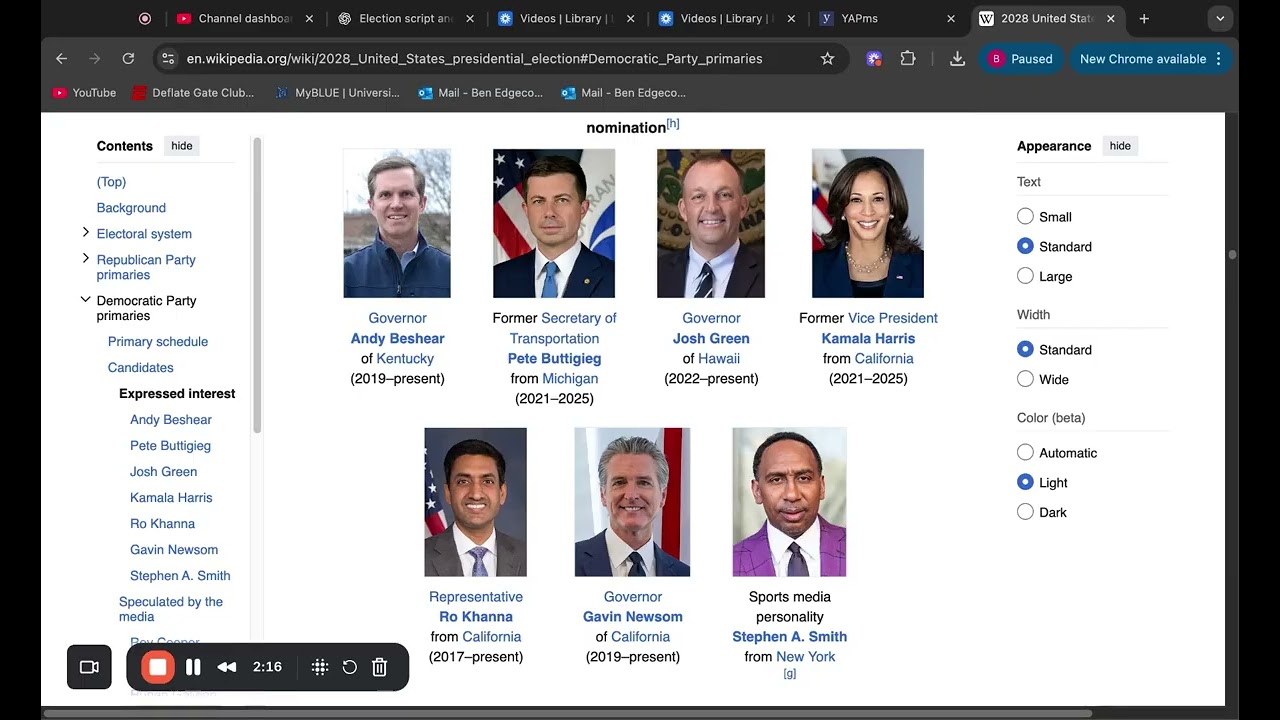
Task: Hide the Contents sidebar
Action: pos(182,146)
